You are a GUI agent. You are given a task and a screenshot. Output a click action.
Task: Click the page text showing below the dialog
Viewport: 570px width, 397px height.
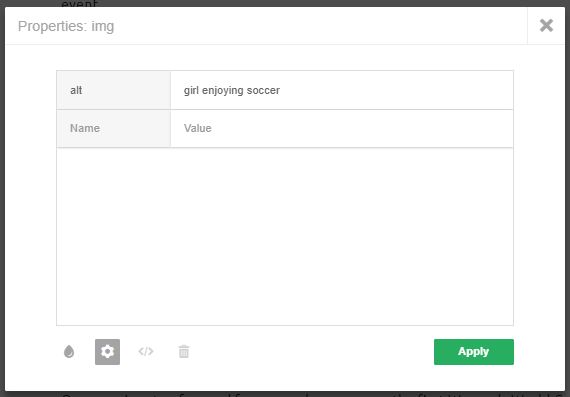313,394
